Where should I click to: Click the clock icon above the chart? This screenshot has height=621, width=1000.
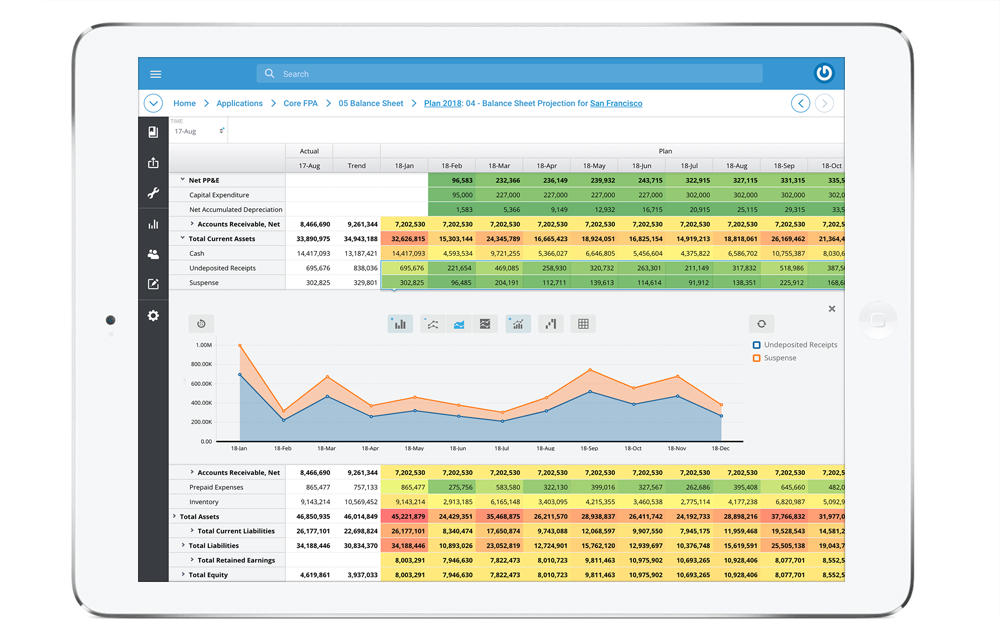pos(202,324)
